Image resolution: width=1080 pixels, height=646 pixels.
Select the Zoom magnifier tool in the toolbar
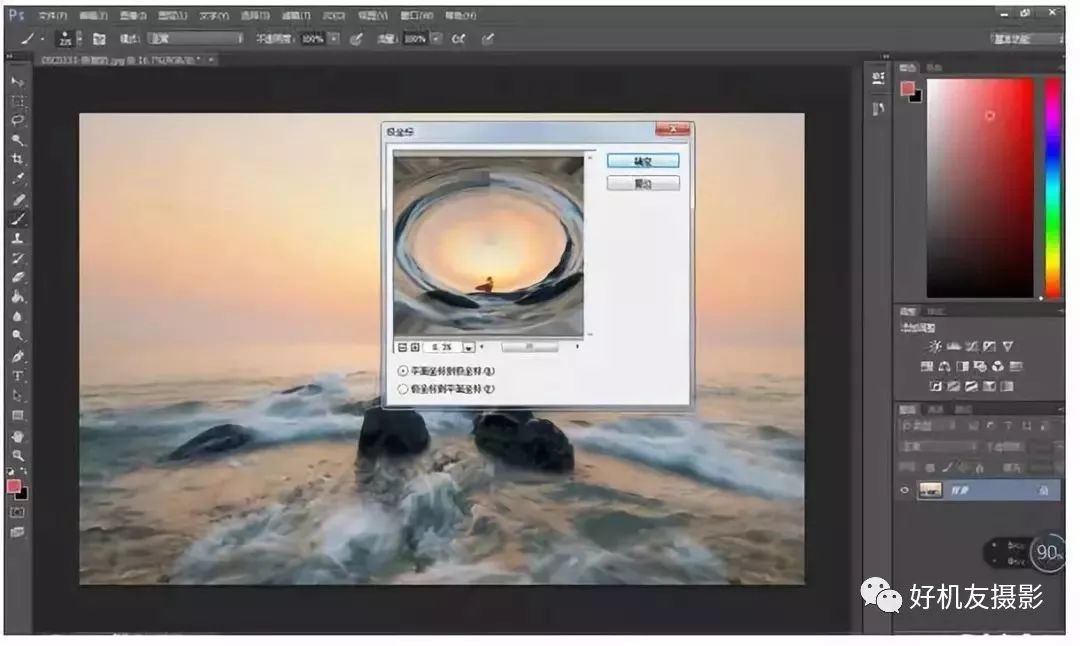(18, 455)
